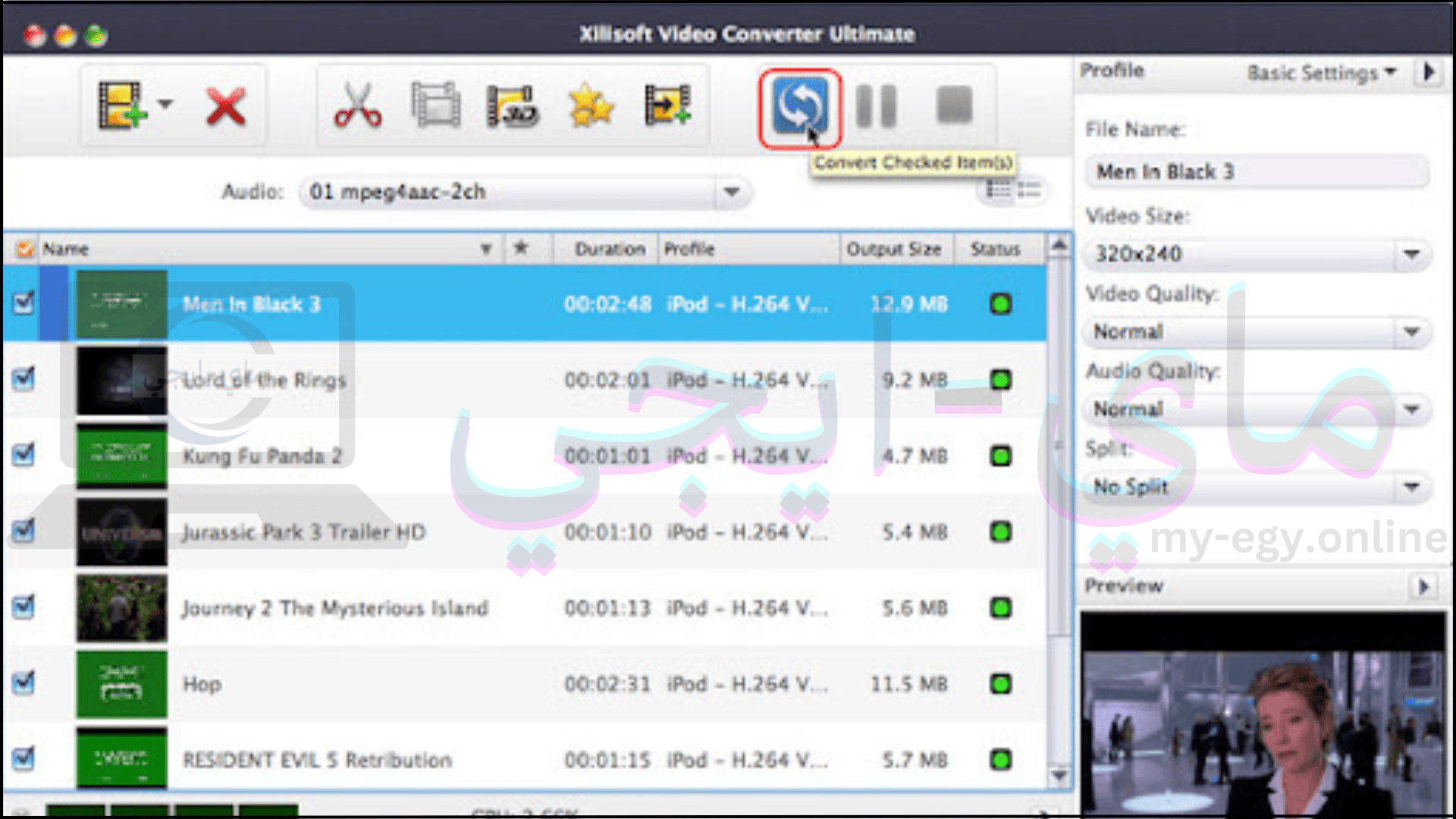Open the Split No Split dropdown

click(x=1257, y=486)
